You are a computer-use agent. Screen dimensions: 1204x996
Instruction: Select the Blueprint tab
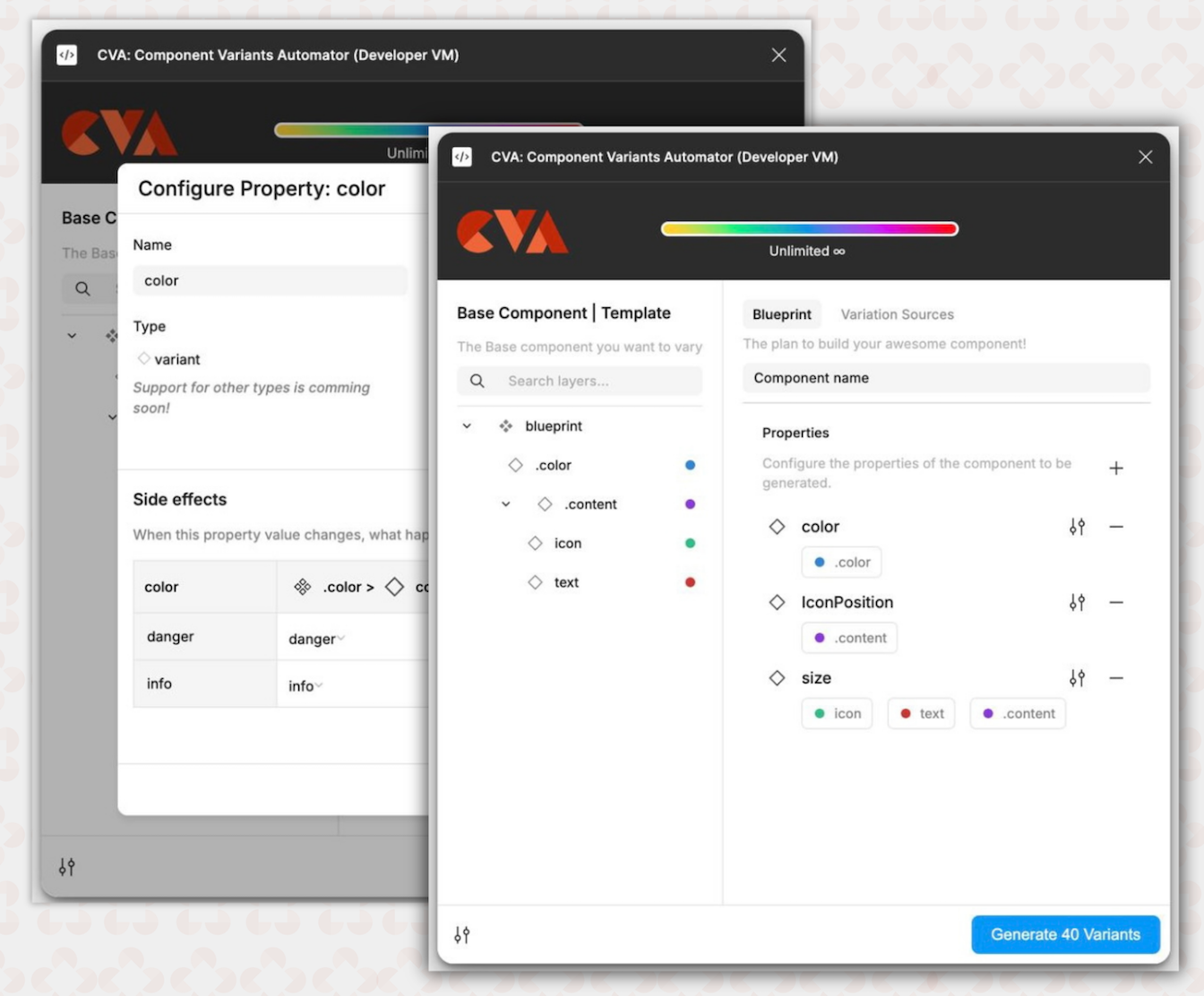(x=781, y=313)
